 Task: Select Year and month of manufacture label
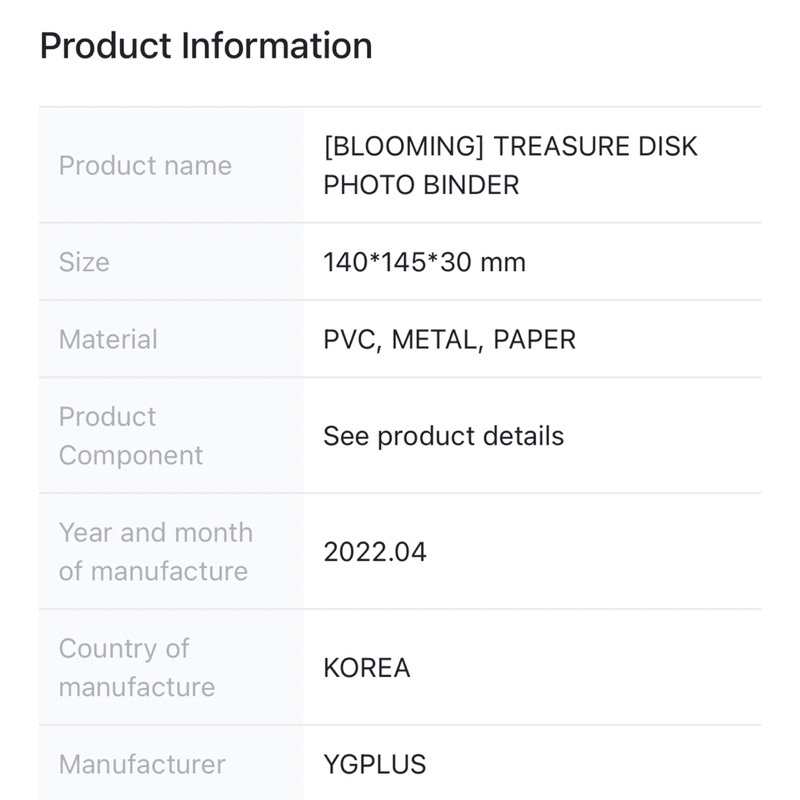(x=155, y=552)
